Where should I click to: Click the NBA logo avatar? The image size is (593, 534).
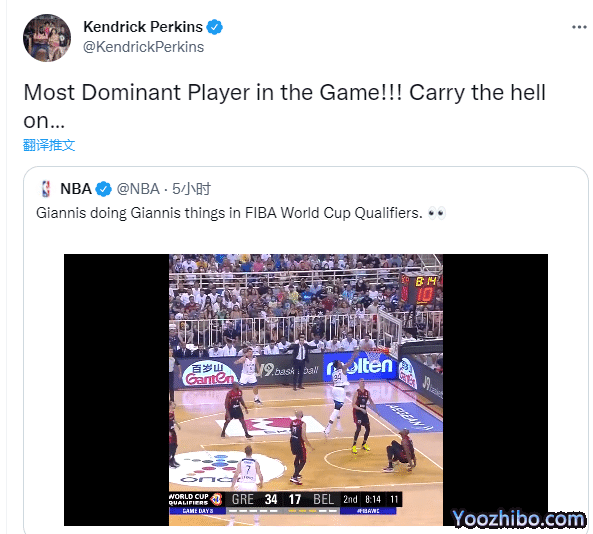46,189
